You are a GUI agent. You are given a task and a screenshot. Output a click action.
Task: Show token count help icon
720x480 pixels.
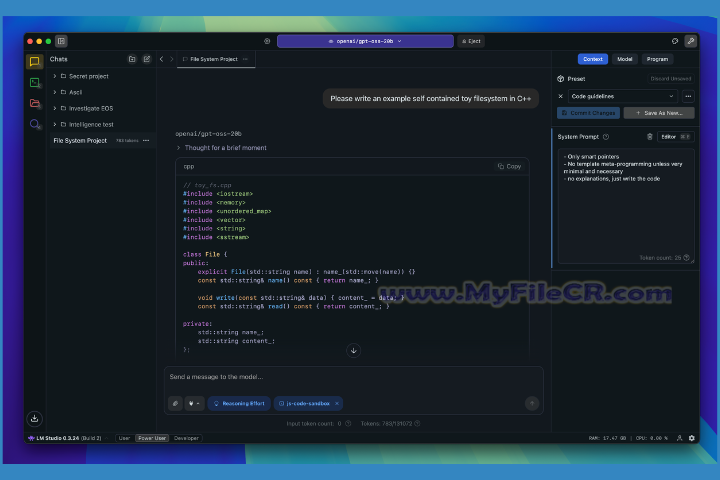click(x=686, y=258)
